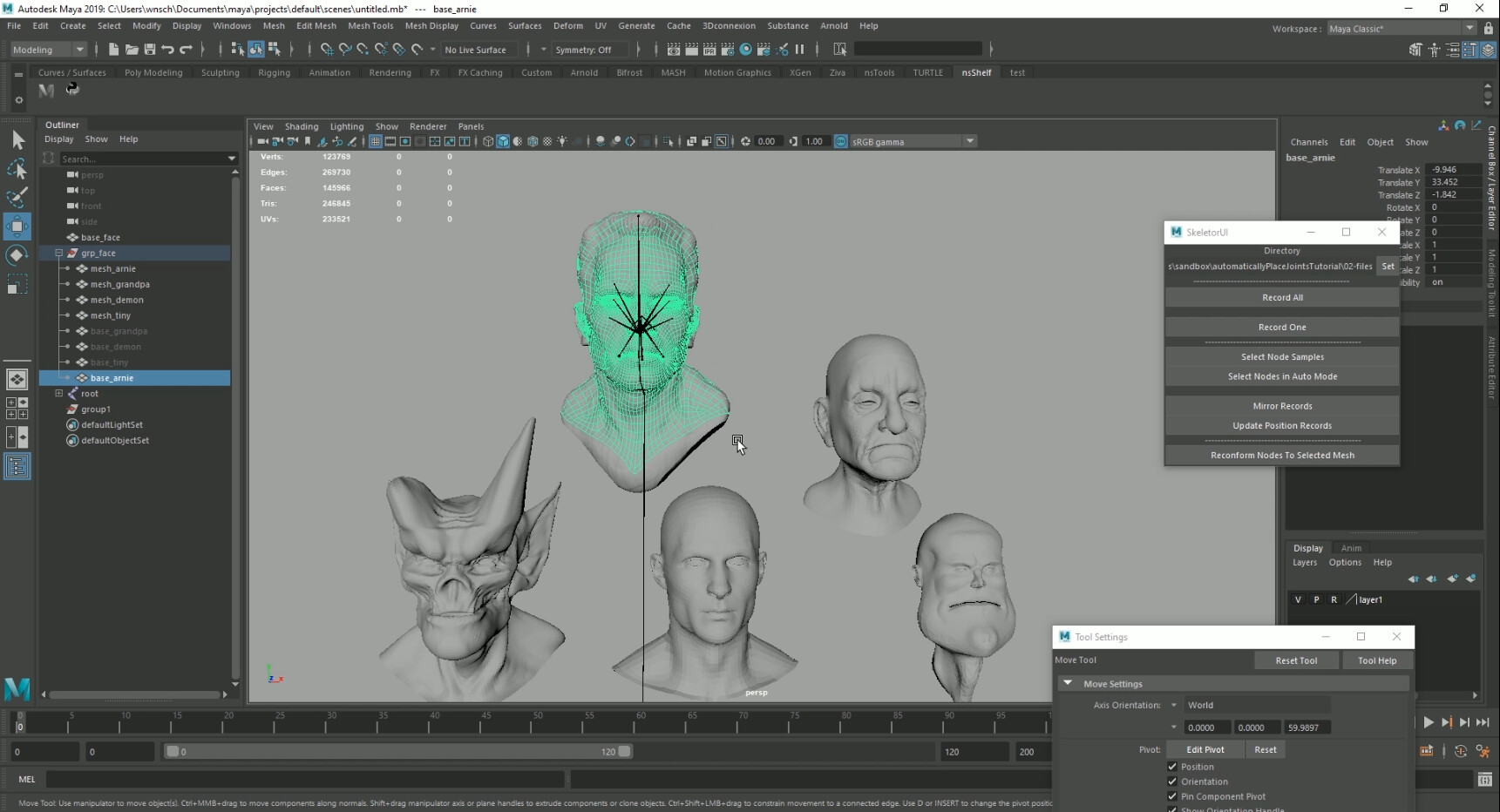Open the sRGB gamma dropdown

(971, 141)
